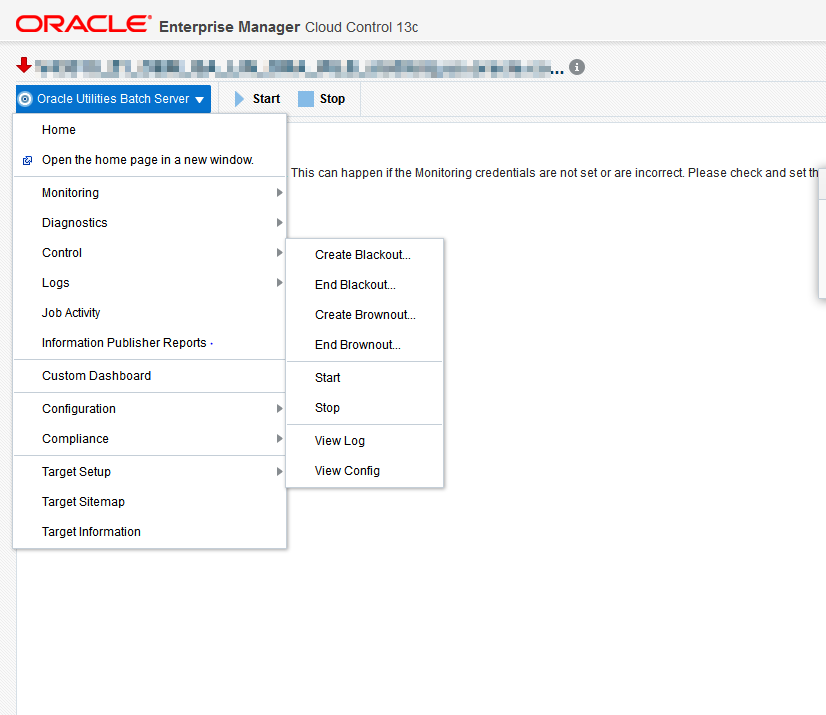
Task: Choose View Config in the submenu
Action: click(x=365, y=471)
